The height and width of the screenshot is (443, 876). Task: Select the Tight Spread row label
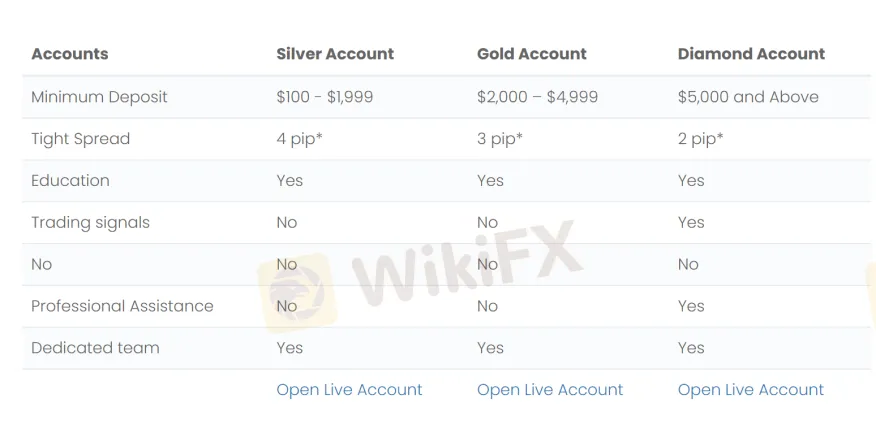pyautogui.click(x=80, y=139)
